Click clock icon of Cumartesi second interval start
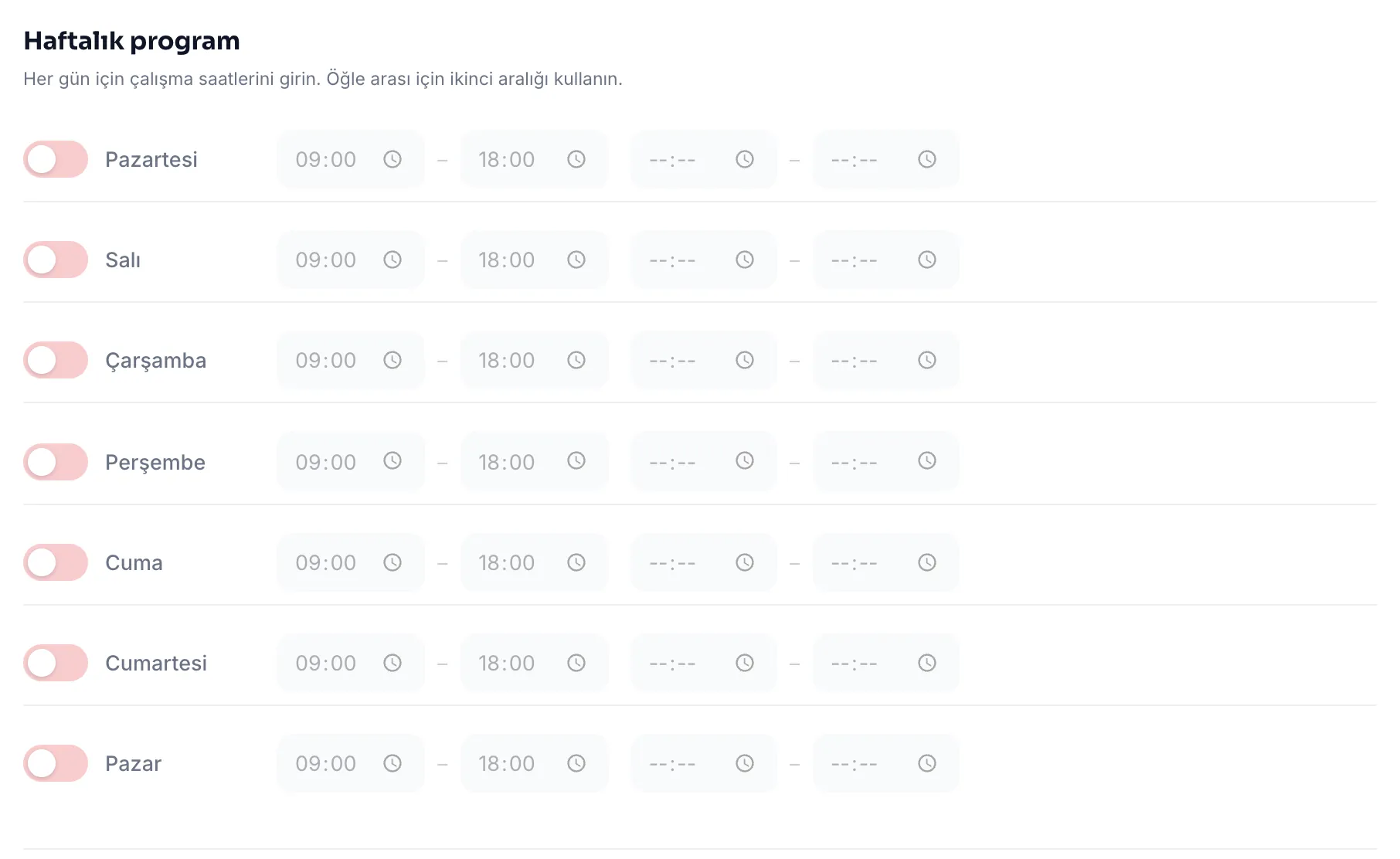This screenshot has height=859, width=1400. click(745, 663)
